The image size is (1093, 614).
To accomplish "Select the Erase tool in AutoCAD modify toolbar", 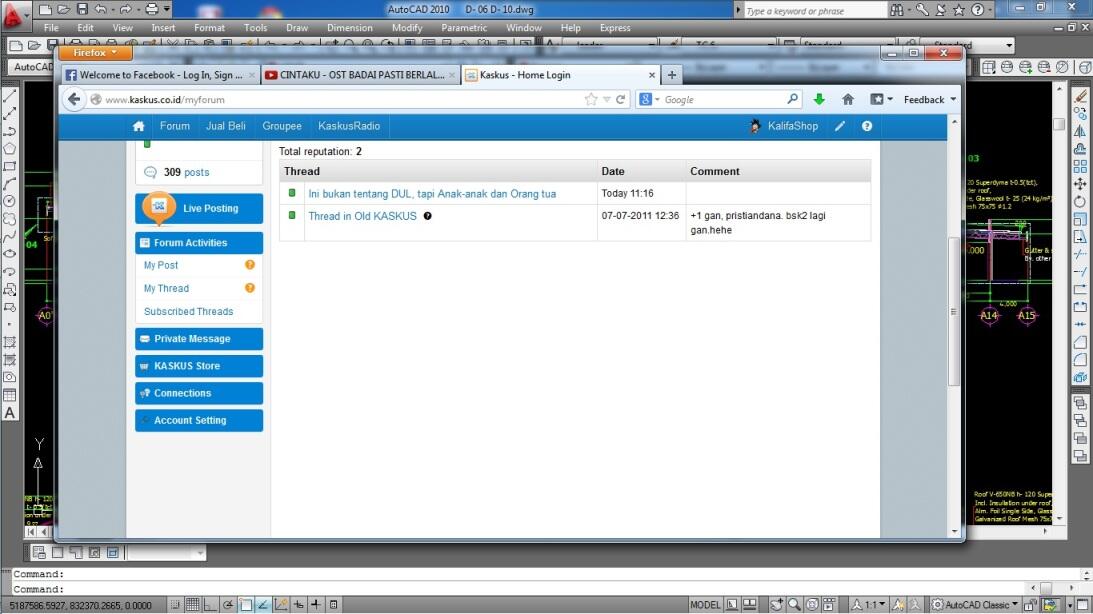I will coord(1080,95).
